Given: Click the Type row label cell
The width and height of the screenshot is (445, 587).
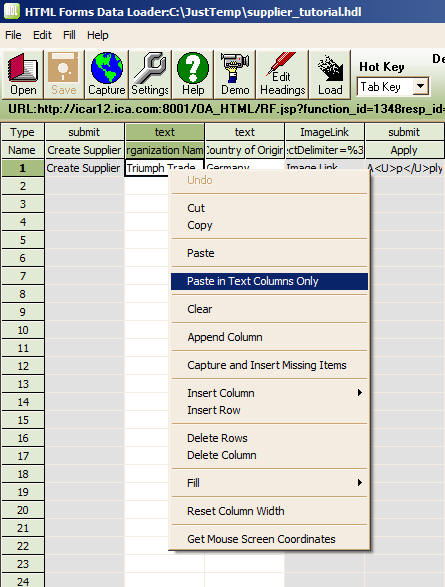Looking at the screenshot, I should tap(23, 132).
